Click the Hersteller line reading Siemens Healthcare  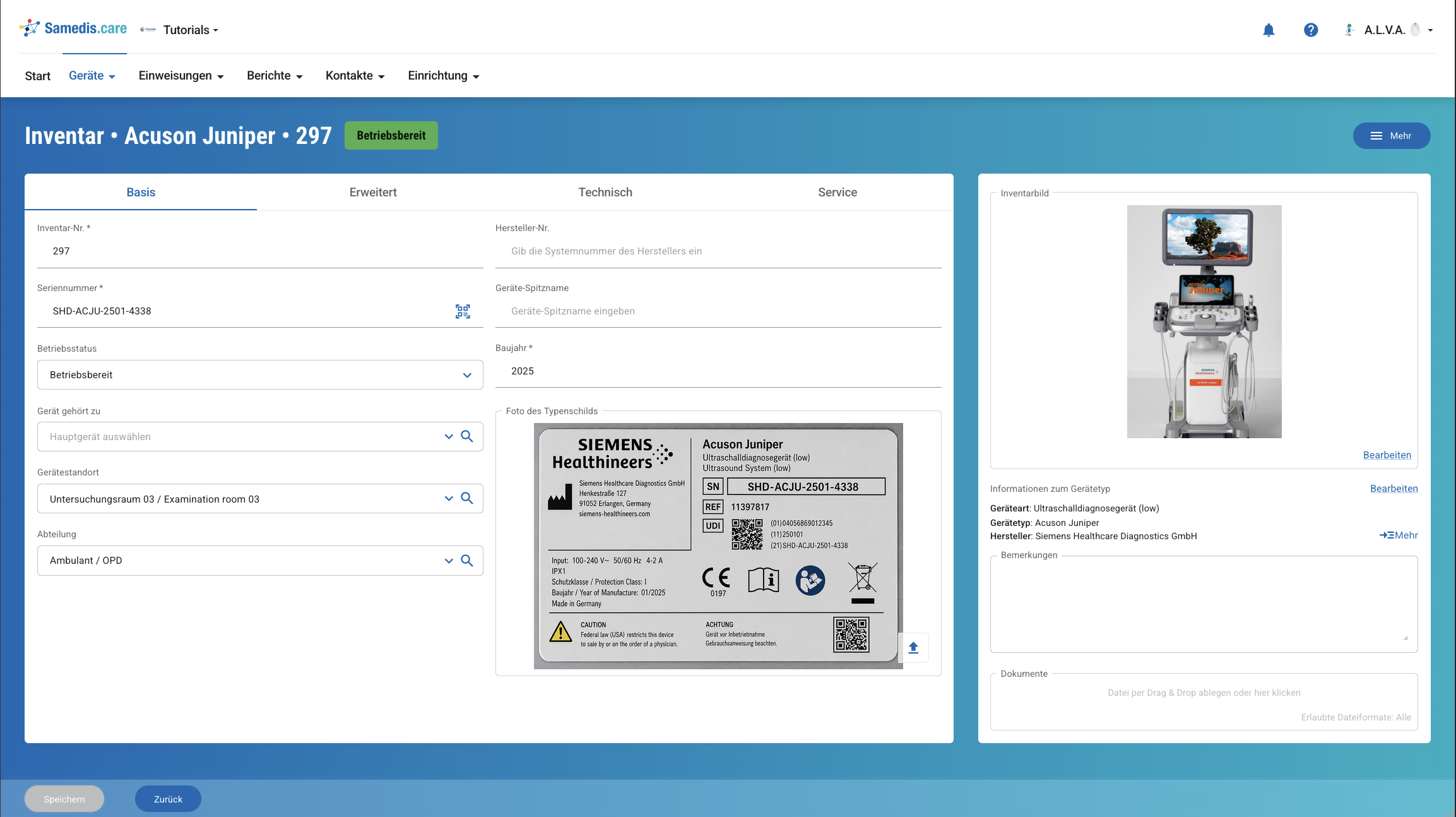coord(1093,536)
